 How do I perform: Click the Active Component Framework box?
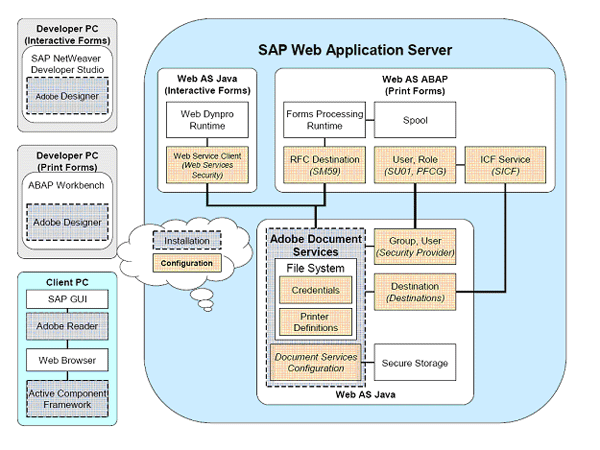click(67, 399)
